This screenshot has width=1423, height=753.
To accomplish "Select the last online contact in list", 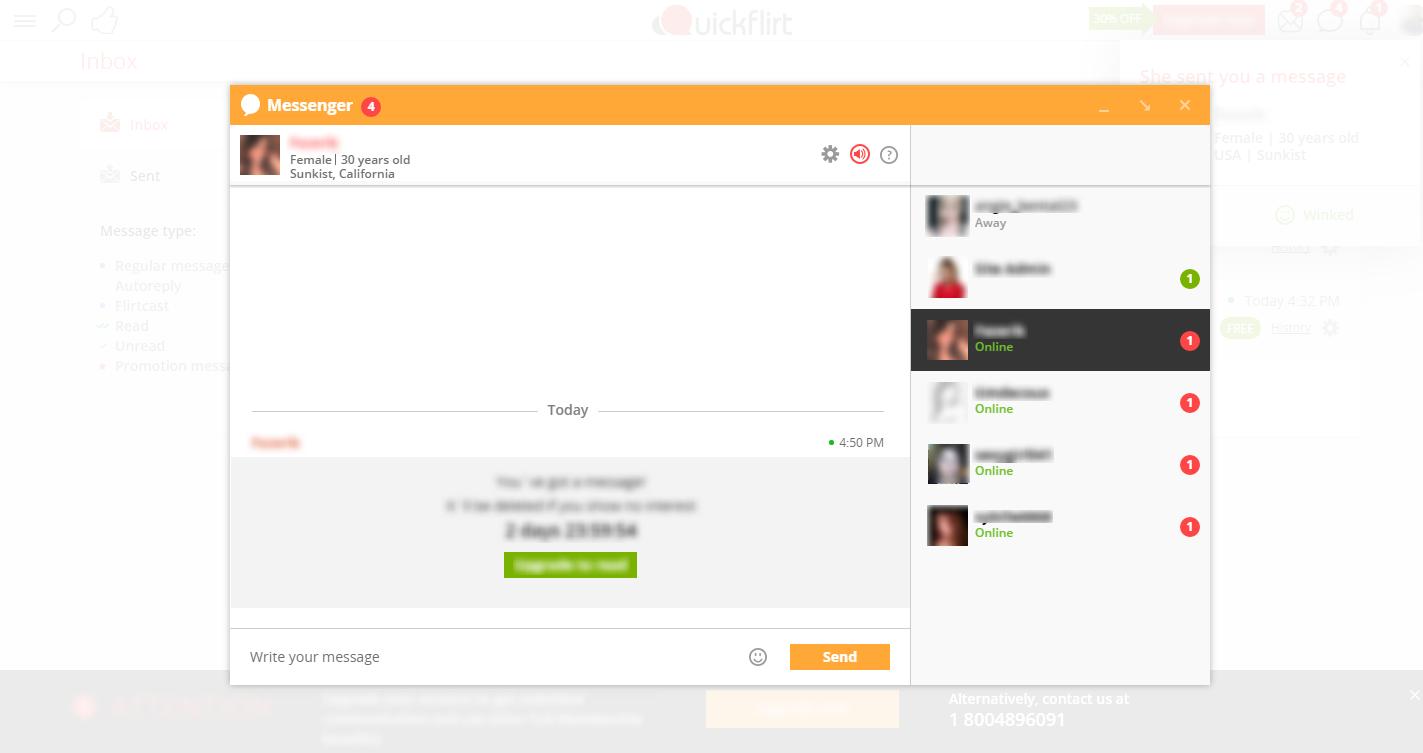I will (x=1060, y=526).
